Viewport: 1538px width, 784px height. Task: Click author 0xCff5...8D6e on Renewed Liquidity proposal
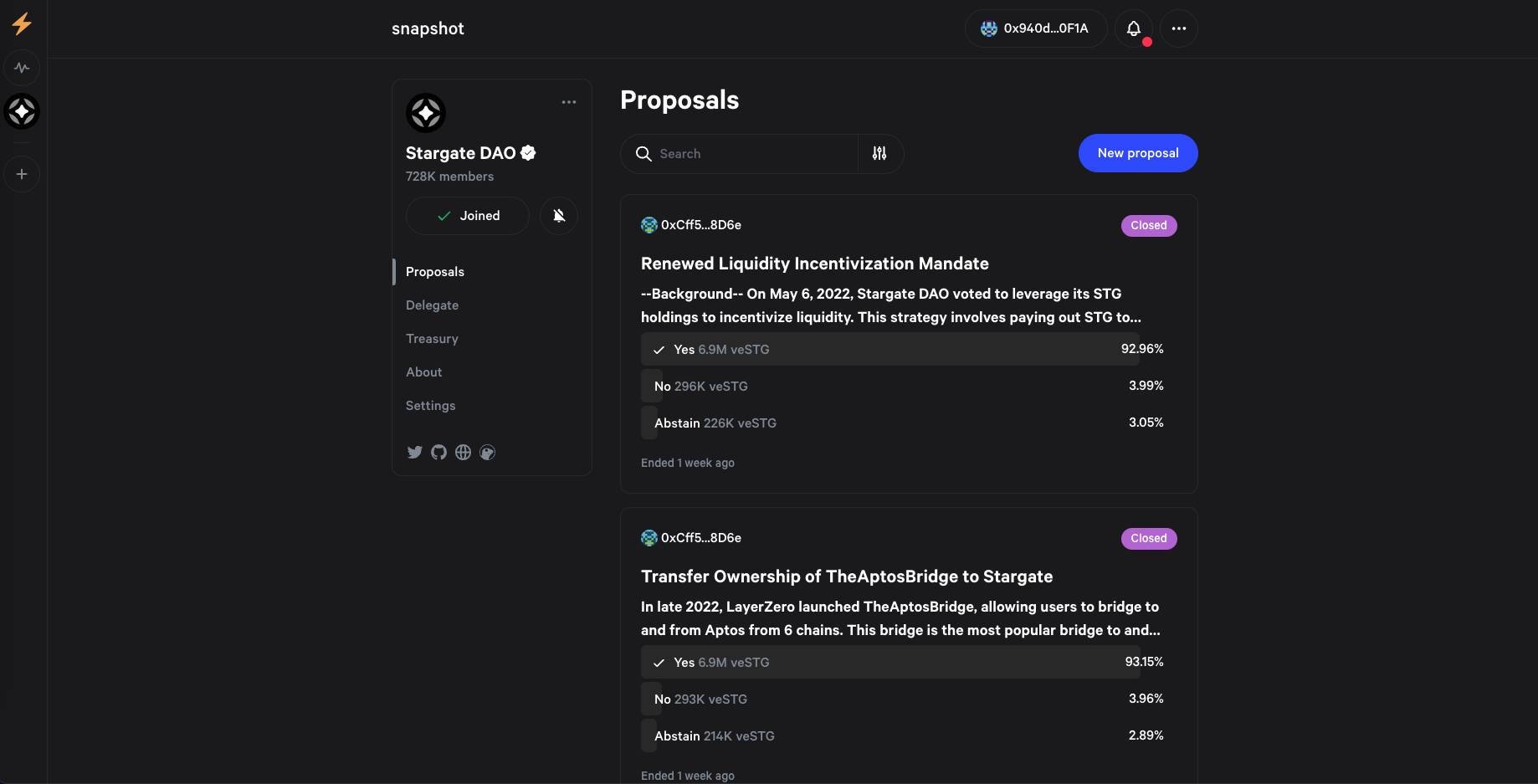click(x=701, y=225)
